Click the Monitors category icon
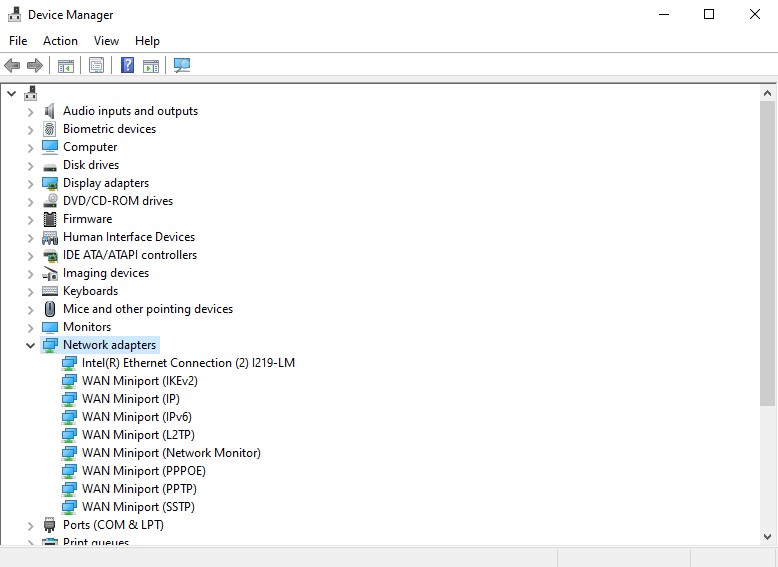The width and height of the screenshot is (778, 567). click(50, 327)
